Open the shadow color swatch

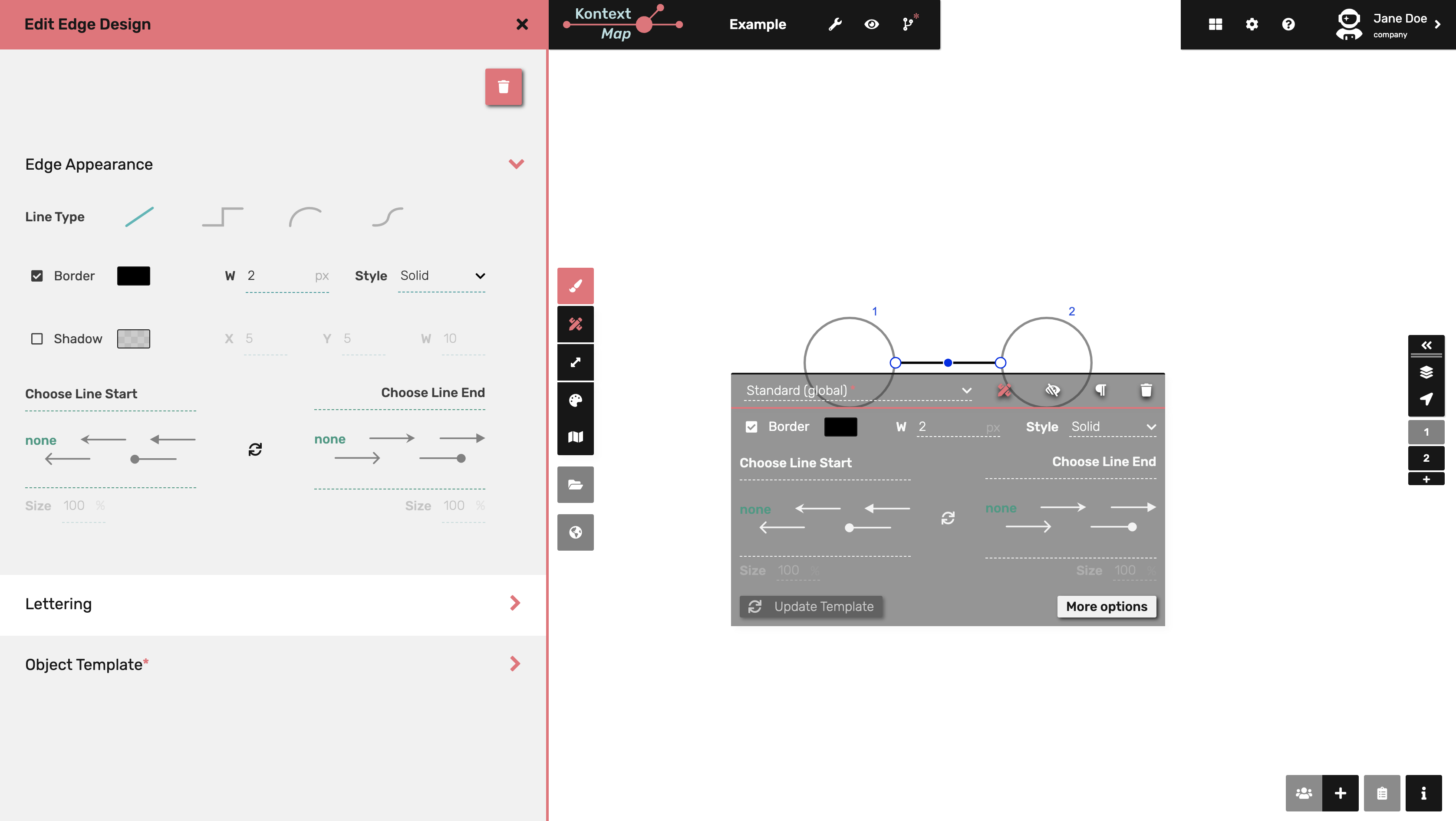(133, 338)
